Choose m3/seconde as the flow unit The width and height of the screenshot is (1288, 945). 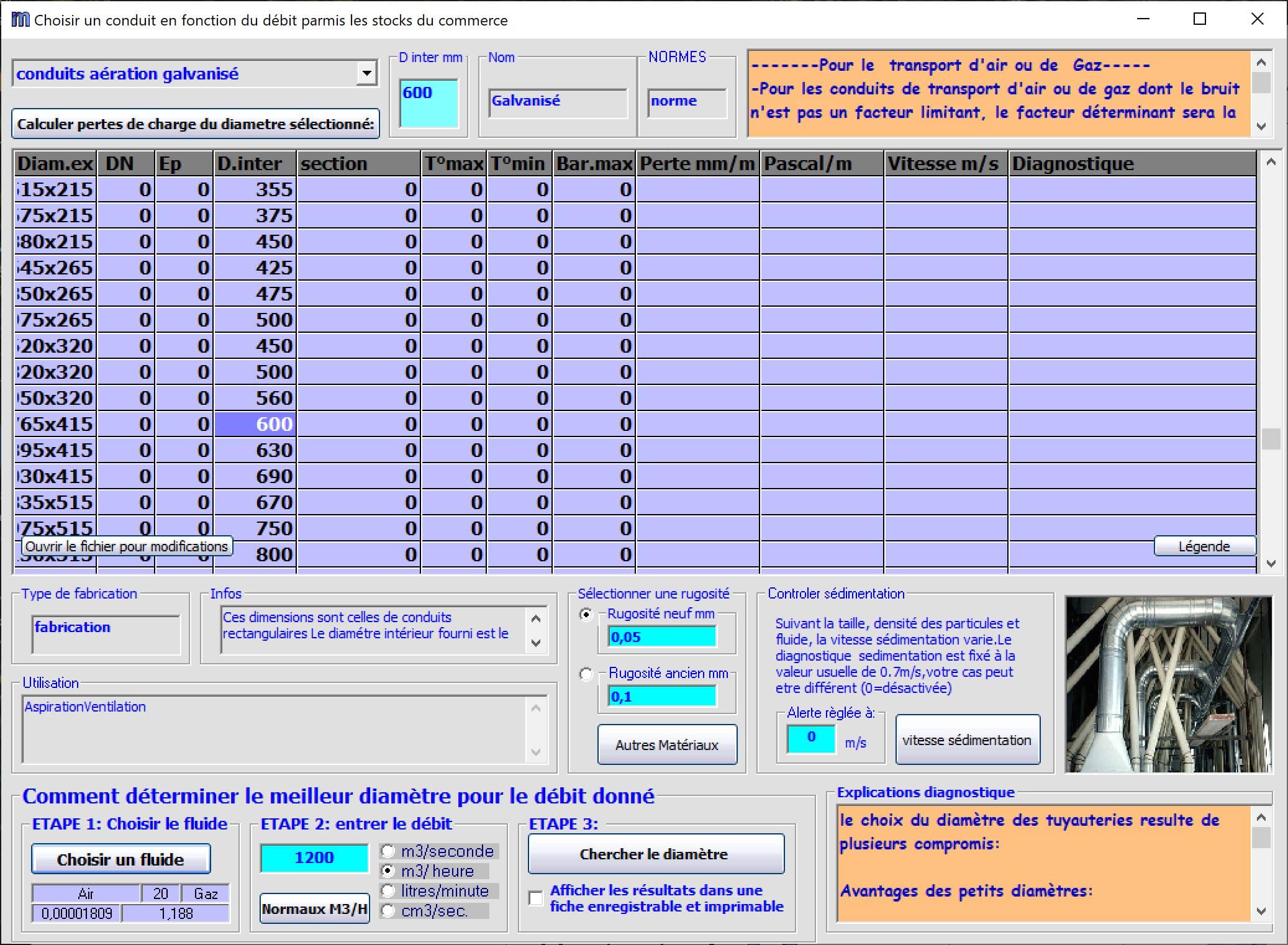click(389, 851)
